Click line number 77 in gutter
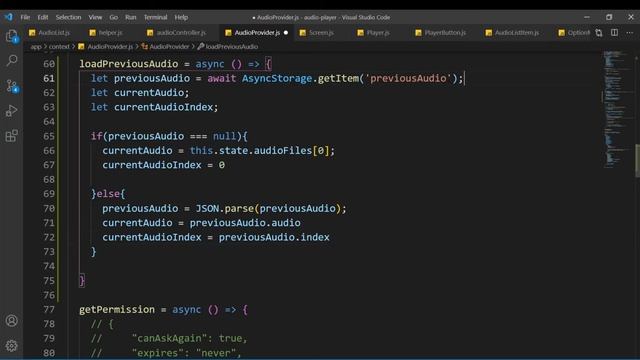This screenshot has height=360, width=640. click(49, 310)
